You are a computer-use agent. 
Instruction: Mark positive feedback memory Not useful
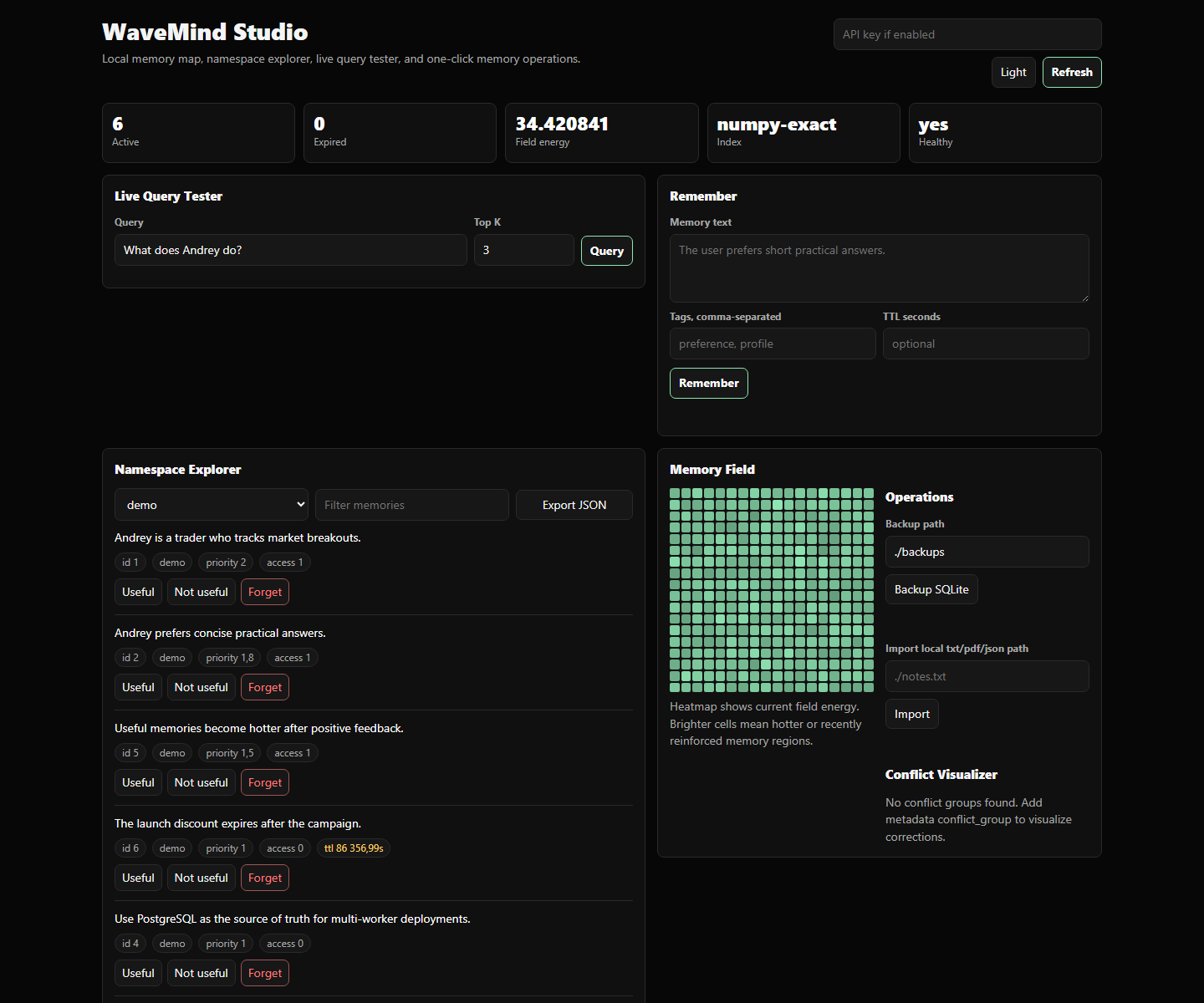coord(201,782)
